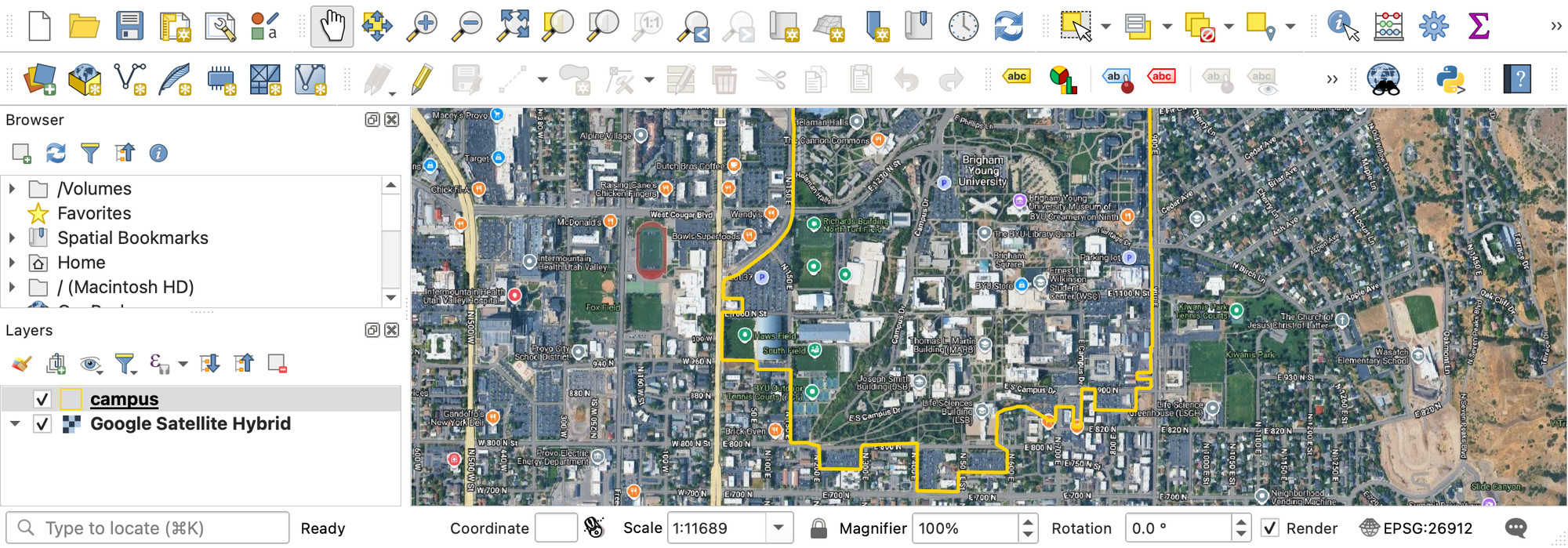The image size is (1568, 548).
Task: Click the Zoom Last icon
Action: click(x=694, y=26)
